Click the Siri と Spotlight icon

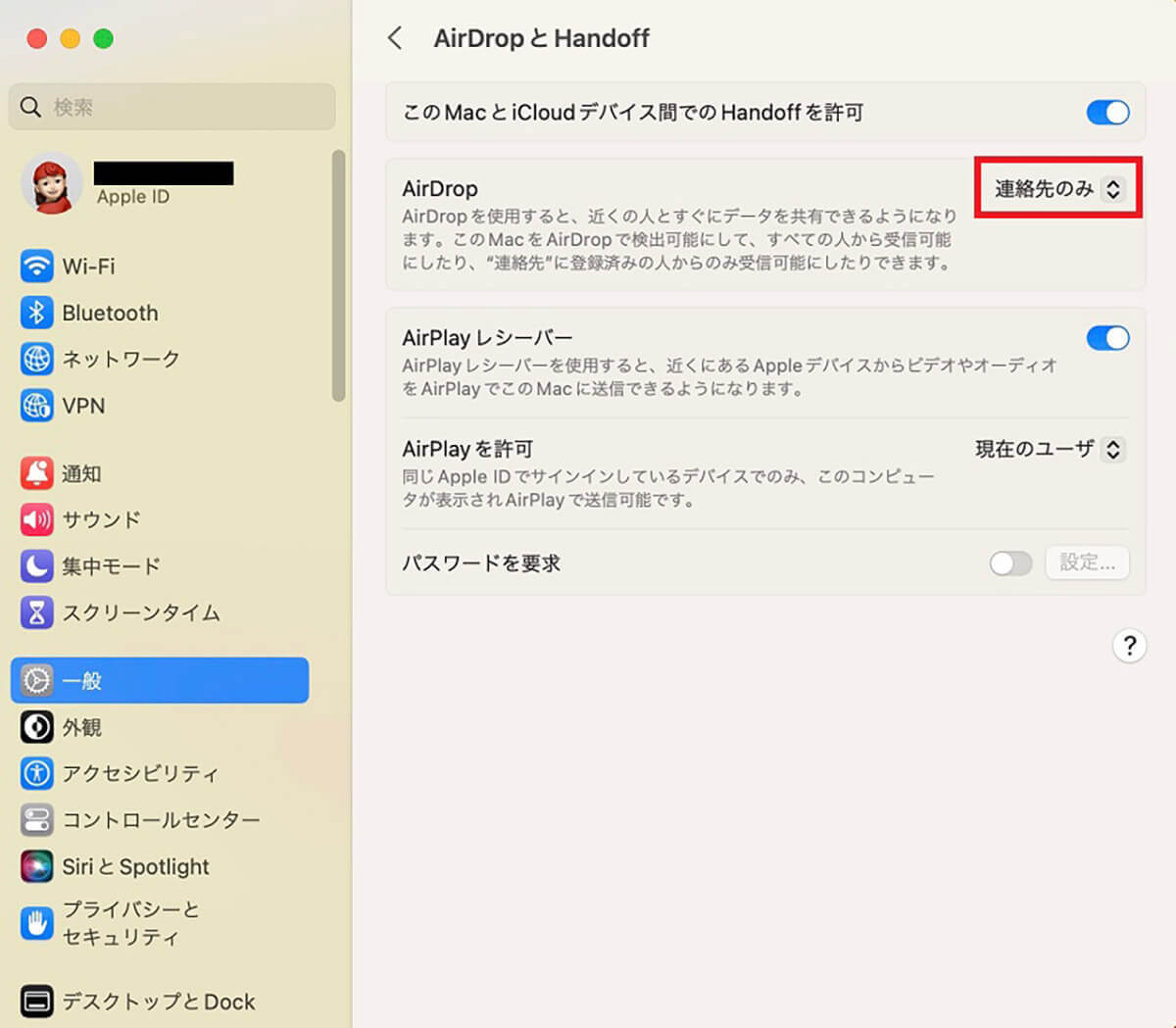pyautogui.click(x=37, y=866)
